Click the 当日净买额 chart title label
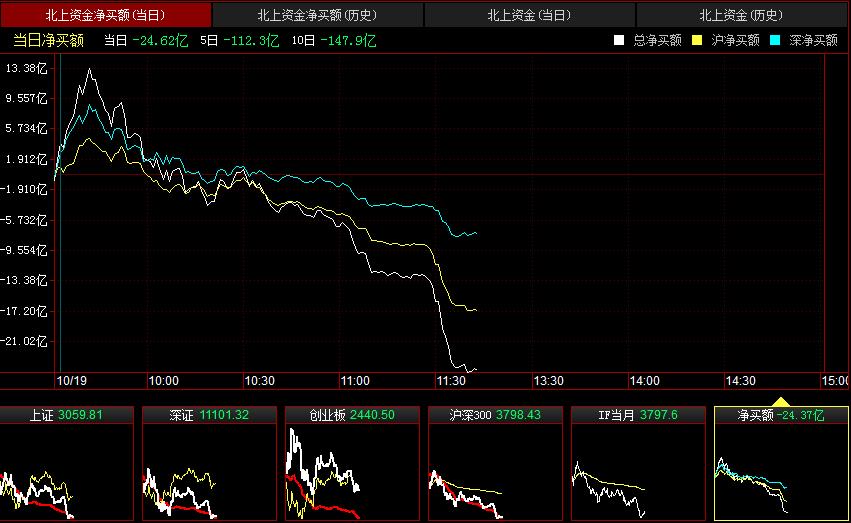Screen dimensions: 851x523 (x=48, y=40)
